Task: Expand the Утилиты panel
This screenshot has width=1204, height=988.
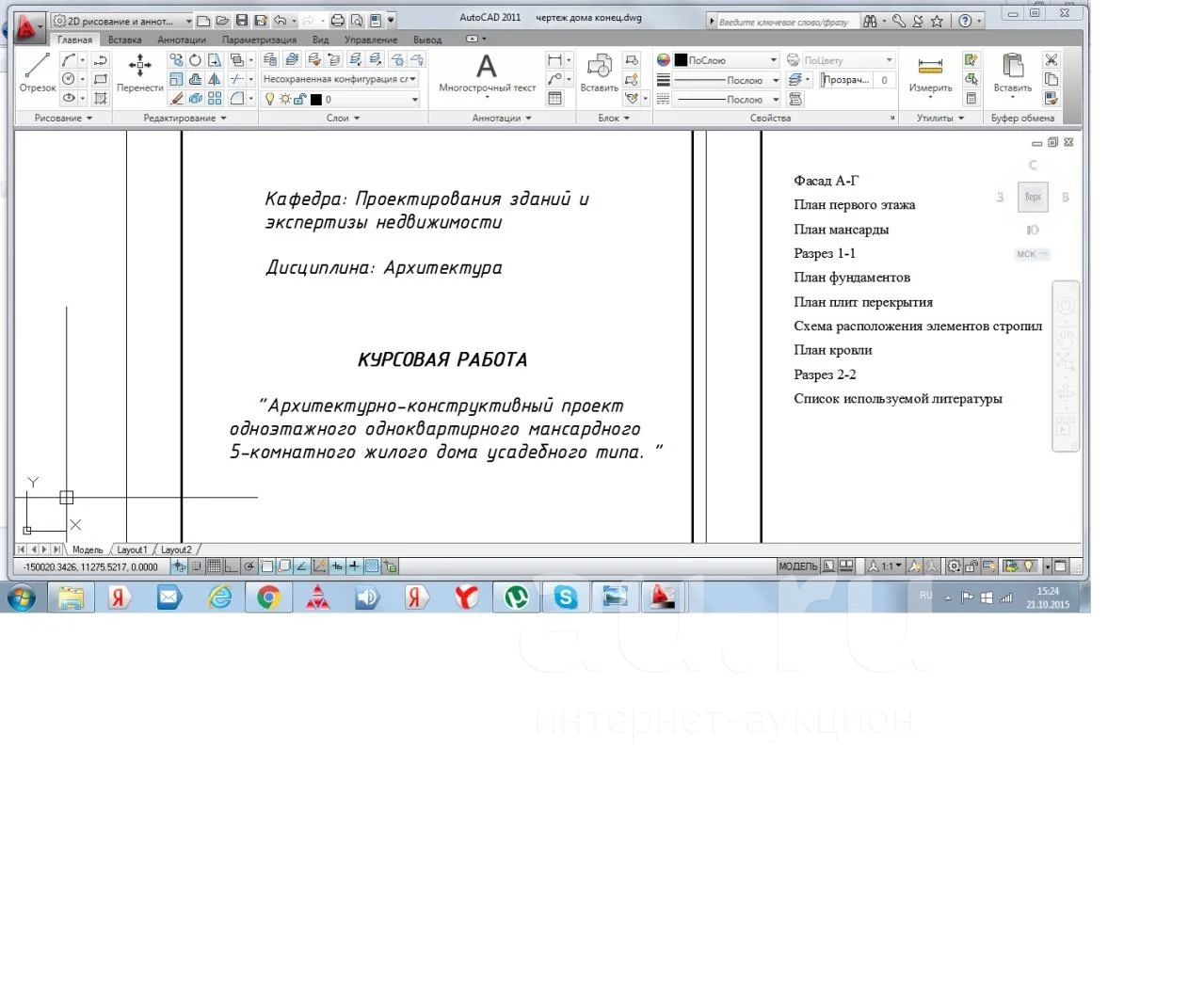Action: (x=940, y=119)
